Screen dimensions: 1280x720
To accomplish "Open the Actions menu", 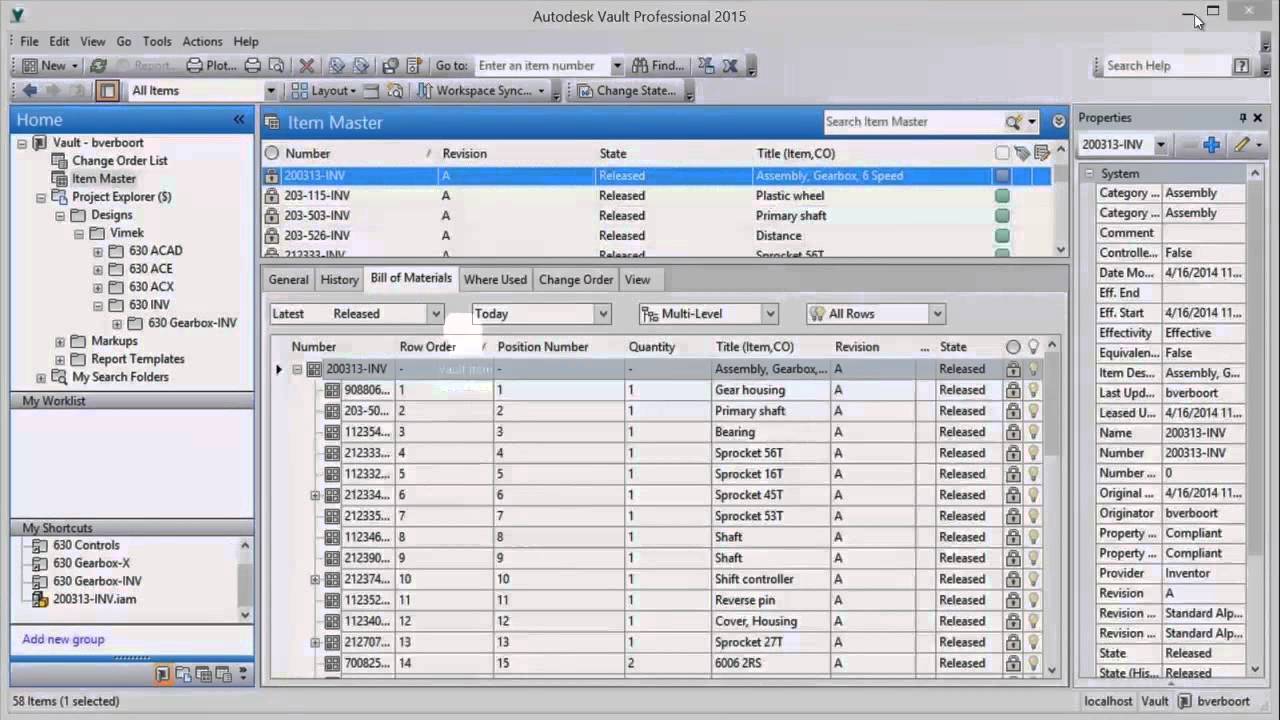I will coord(202,42).
